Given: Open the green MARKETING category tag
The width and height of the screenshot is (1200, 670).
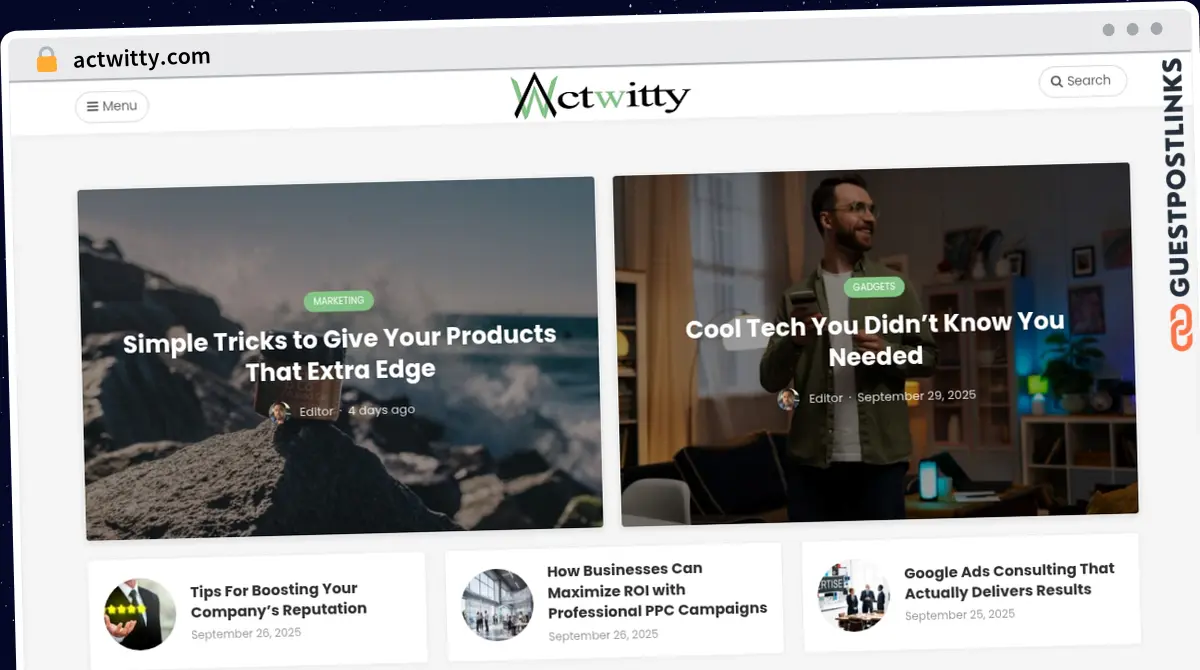Looking at the screenshot, I should click(339, 300).
